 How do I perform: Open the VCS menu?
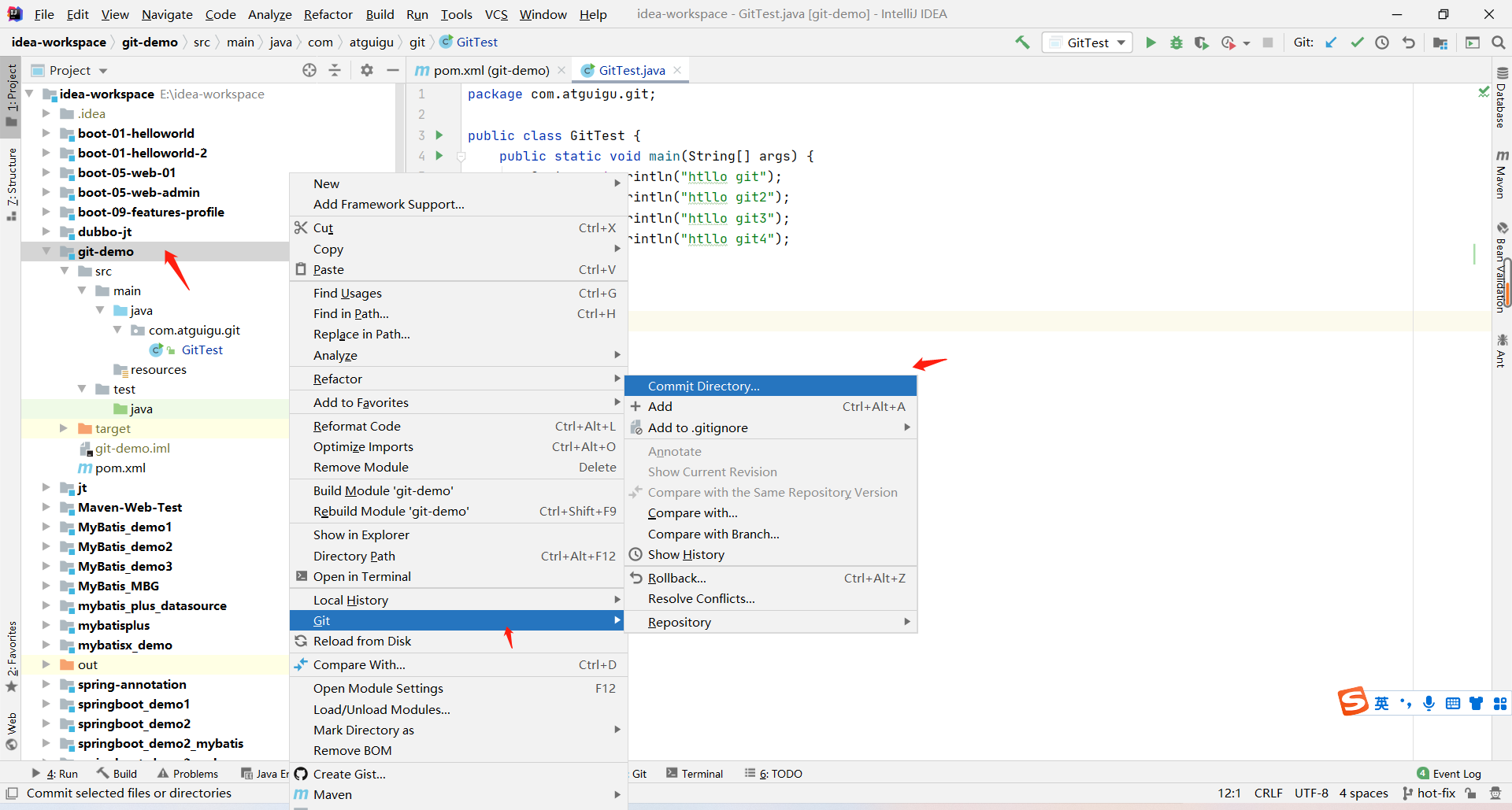(x=496, y=14)
